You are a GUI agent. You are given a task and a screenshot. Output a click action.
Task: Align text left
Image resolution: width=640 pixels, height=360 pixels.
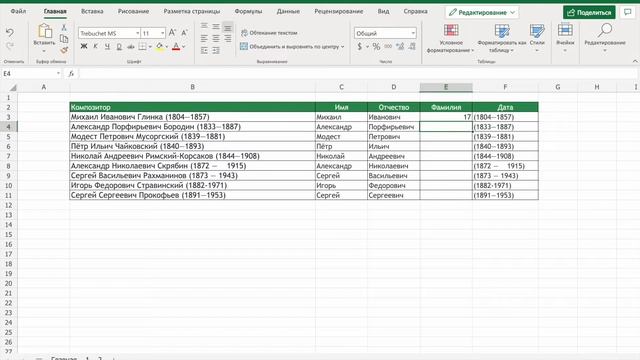click(204, 39)
